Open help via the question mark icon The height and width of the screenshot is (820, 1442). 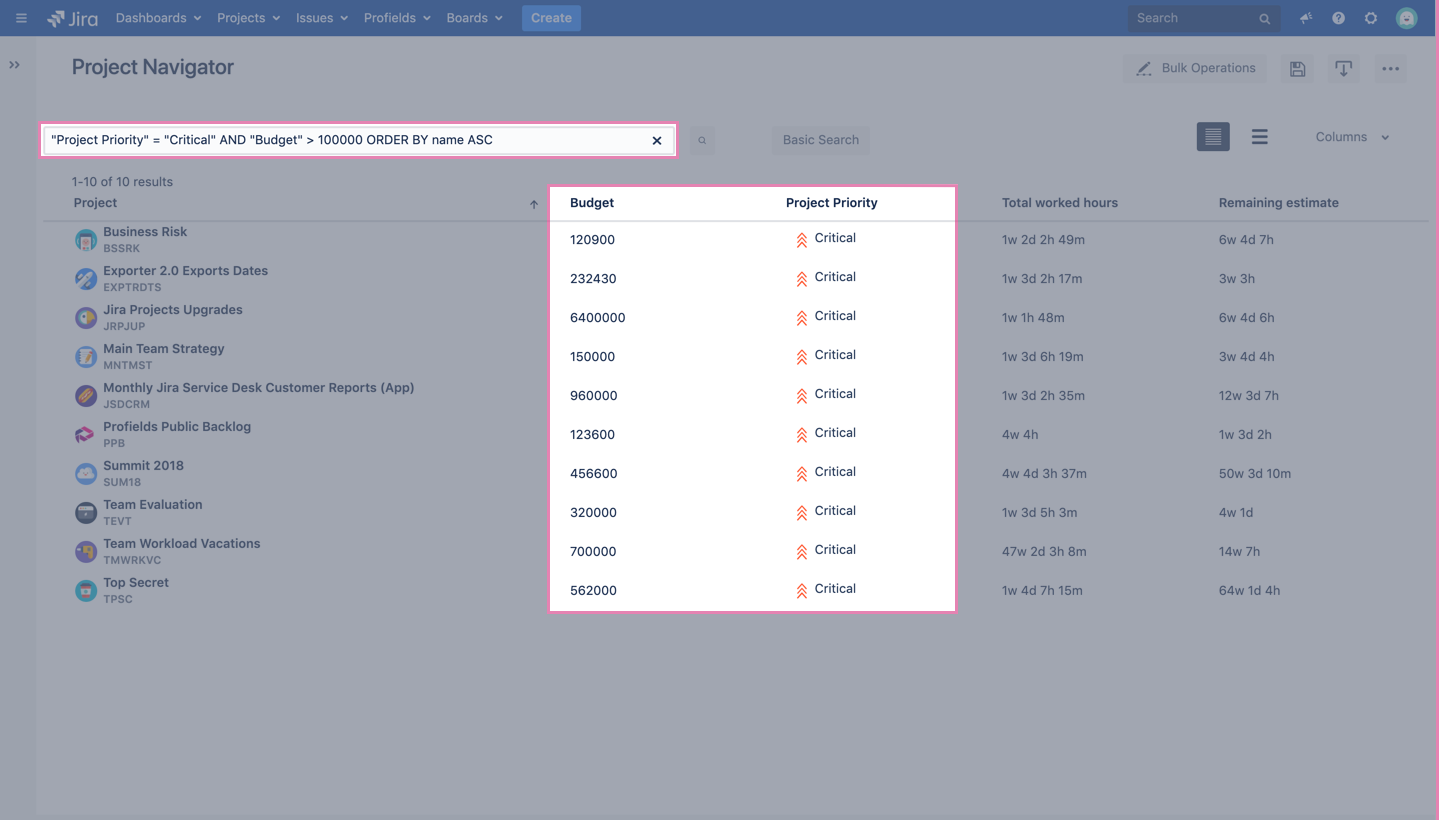[1338, 17]
